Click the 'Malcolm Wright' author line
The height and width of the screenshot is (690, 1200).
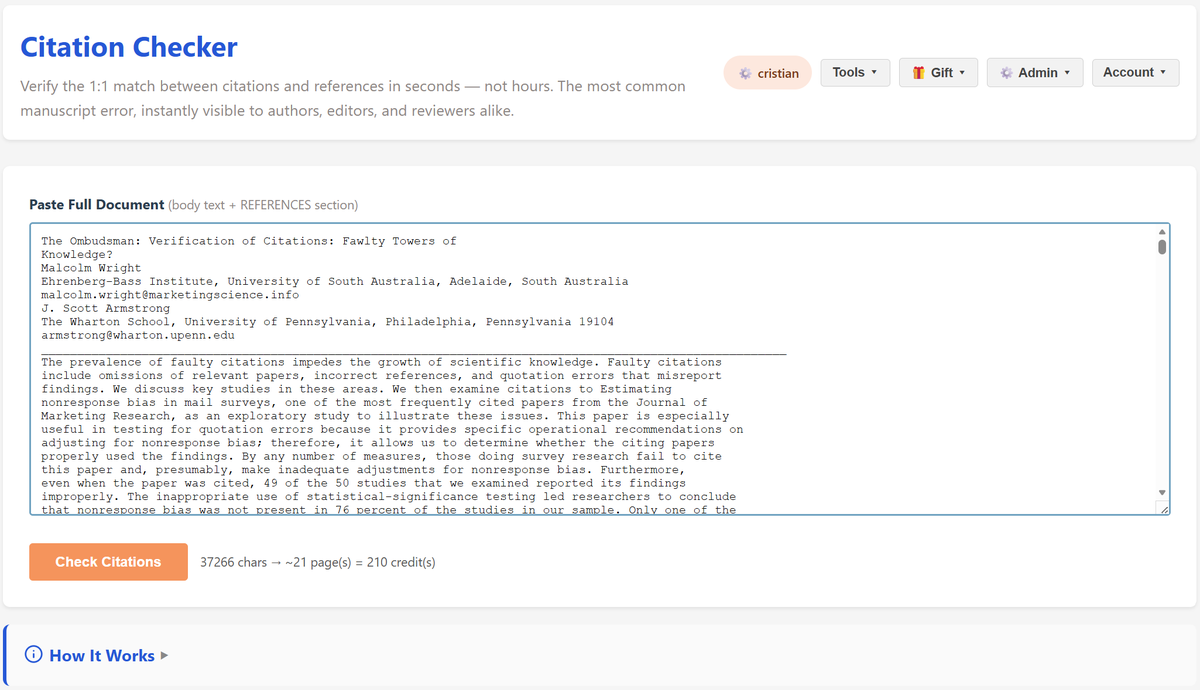pos(91,268)
